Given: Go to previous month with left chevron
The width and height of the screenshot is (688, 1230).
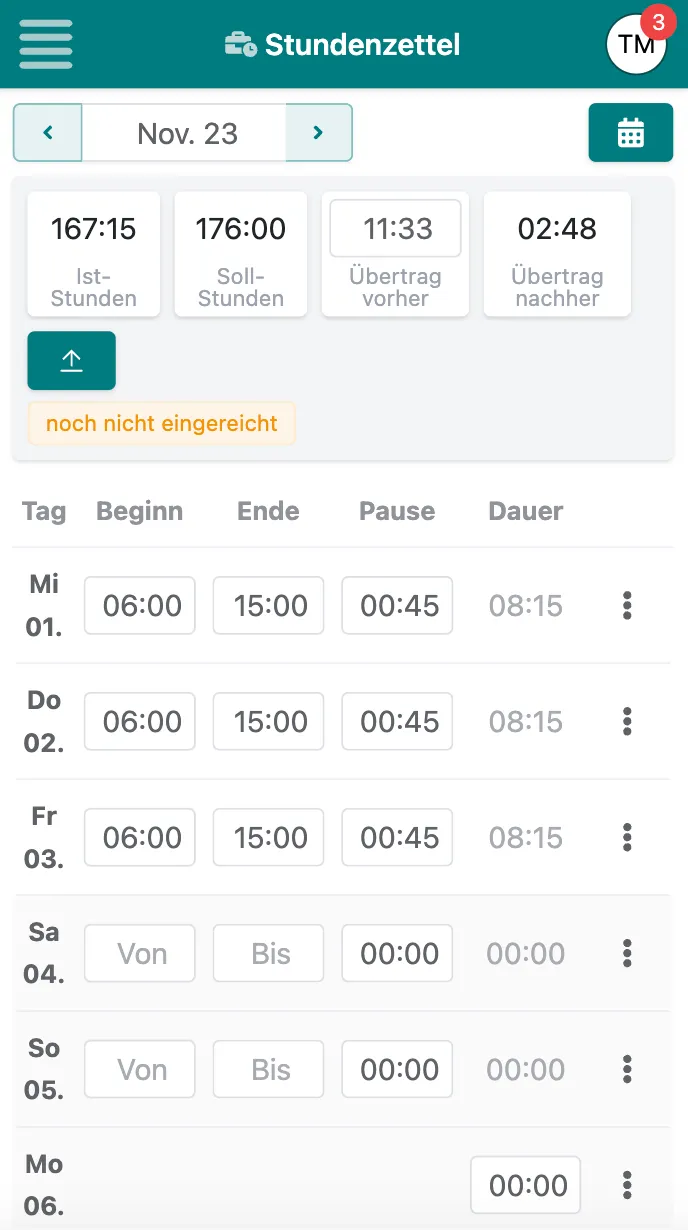Looking at the screenshot, I should pyautogui.click(x=47, y=132).
